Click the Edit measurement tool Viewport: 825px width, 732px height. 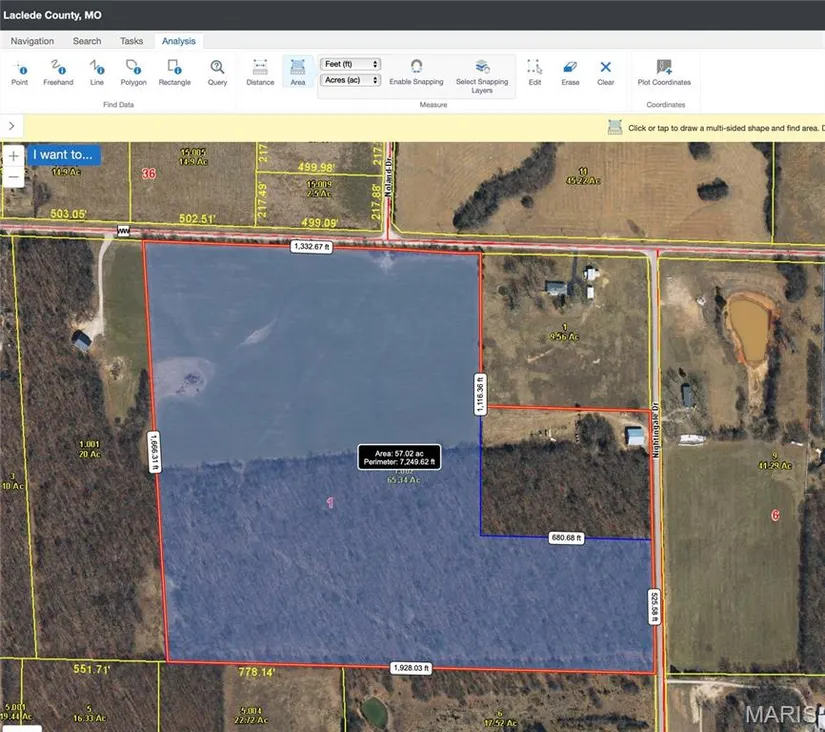(535, 71)
